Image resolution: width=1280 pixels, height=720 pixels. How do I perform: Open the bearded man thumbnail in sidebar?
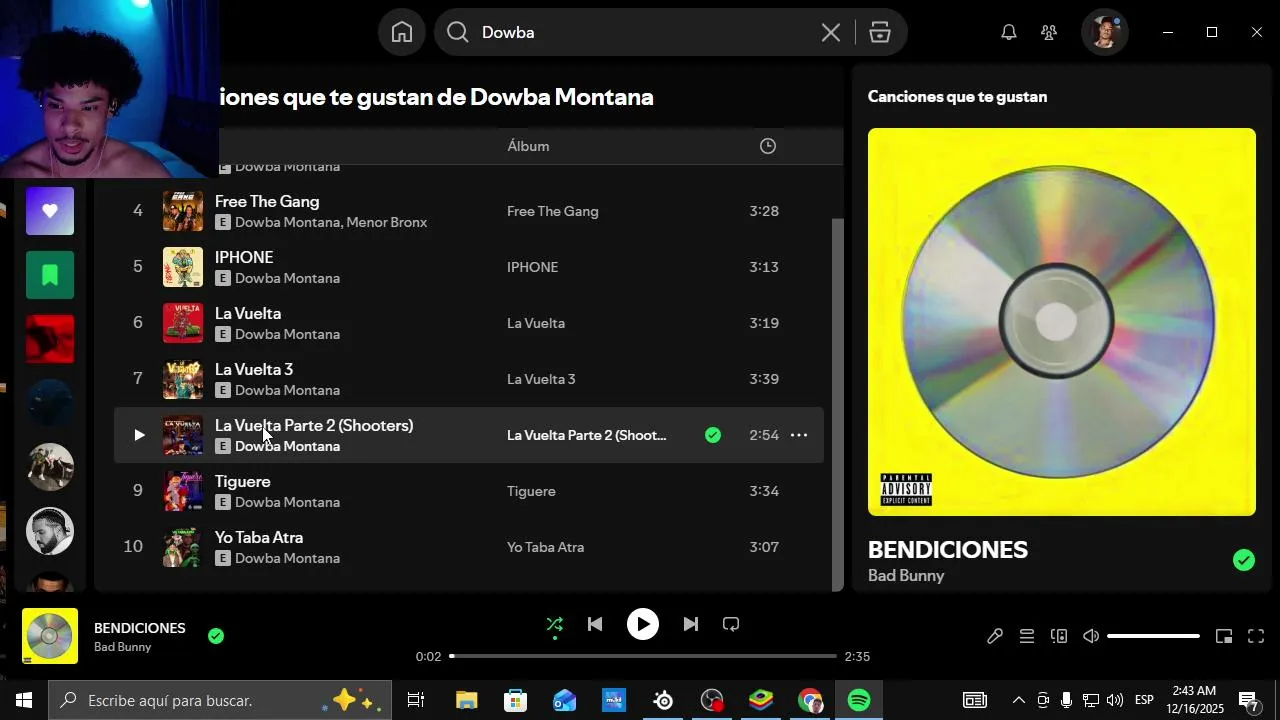pos(50,531)
